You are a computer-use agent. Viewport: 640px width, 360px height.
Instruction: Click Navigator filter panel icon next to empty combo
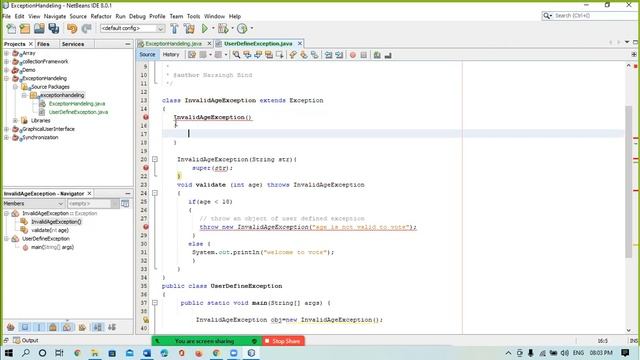point(125,203)
